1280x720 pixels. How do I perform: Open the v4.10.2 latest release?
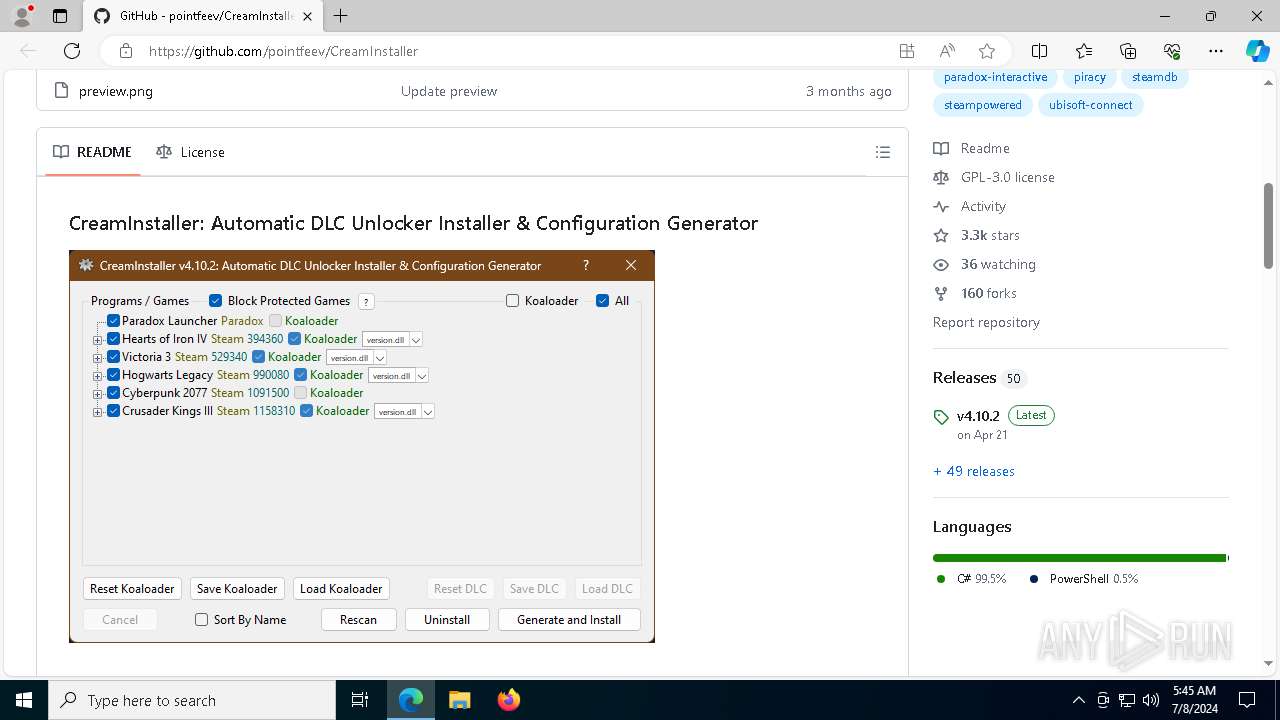[x=978, y=415]
